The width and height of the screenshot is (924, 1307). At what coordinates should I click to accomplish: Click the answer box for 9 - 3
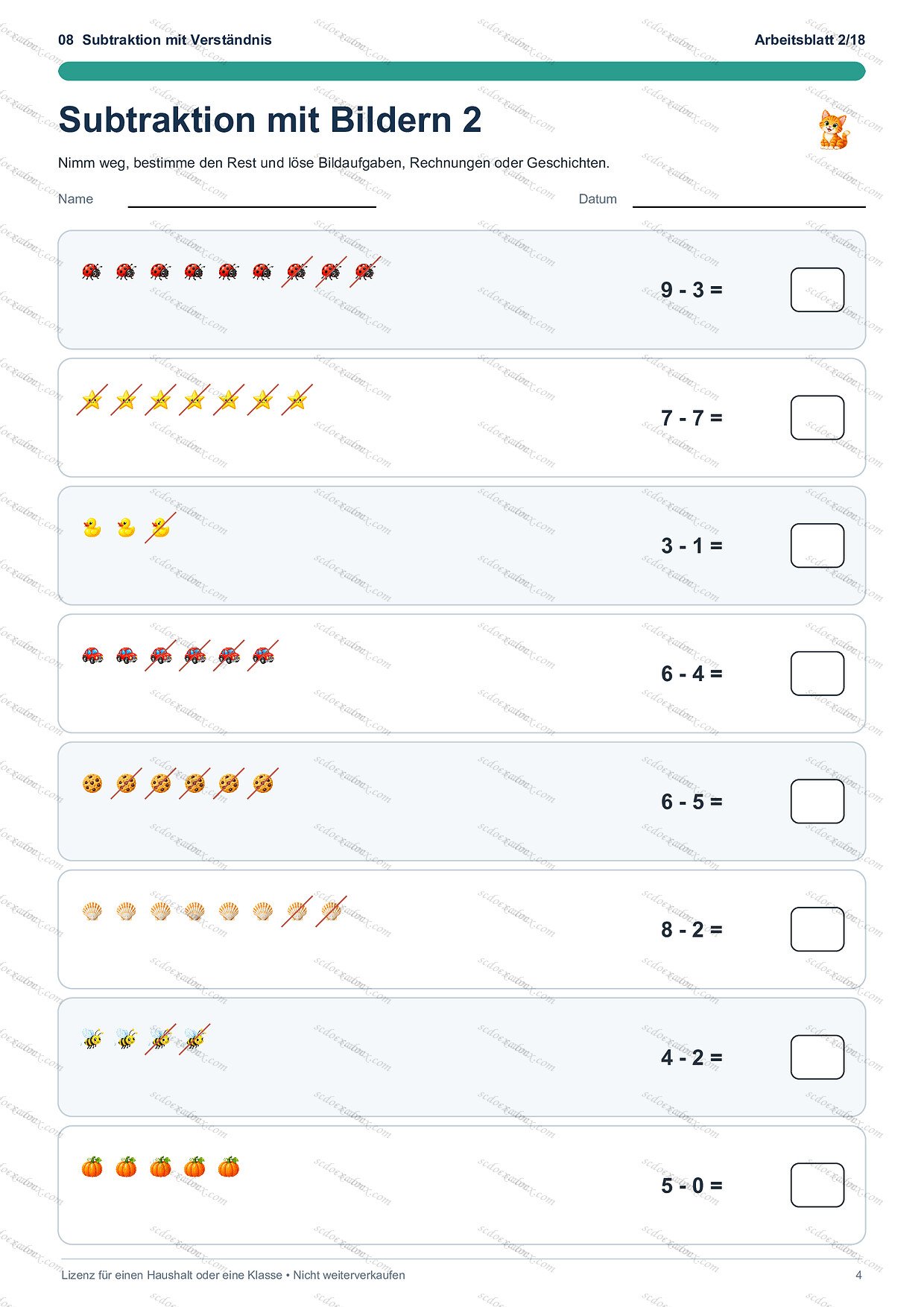(x=817, y=290)
